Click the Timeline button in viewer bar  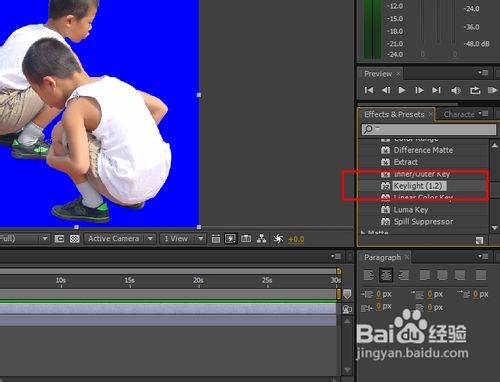point(246,239)
